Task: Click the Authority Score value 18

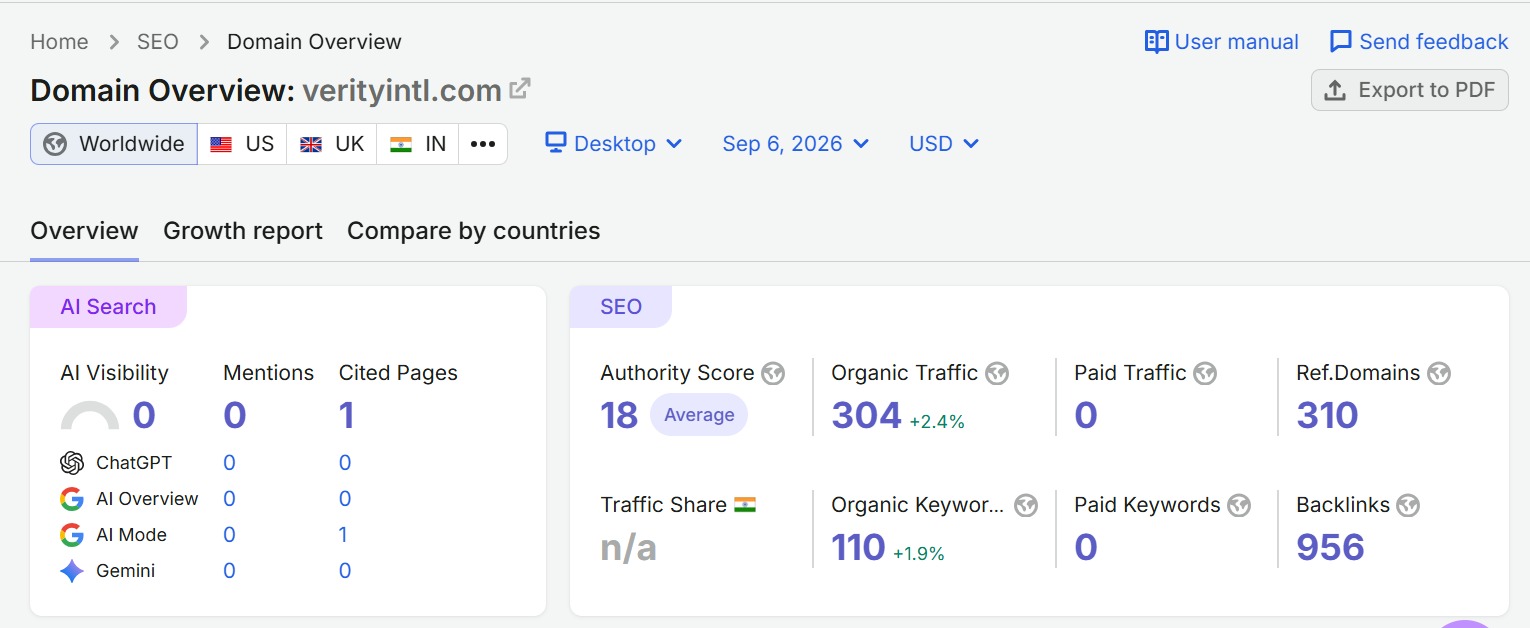Action: click(619, 415)
